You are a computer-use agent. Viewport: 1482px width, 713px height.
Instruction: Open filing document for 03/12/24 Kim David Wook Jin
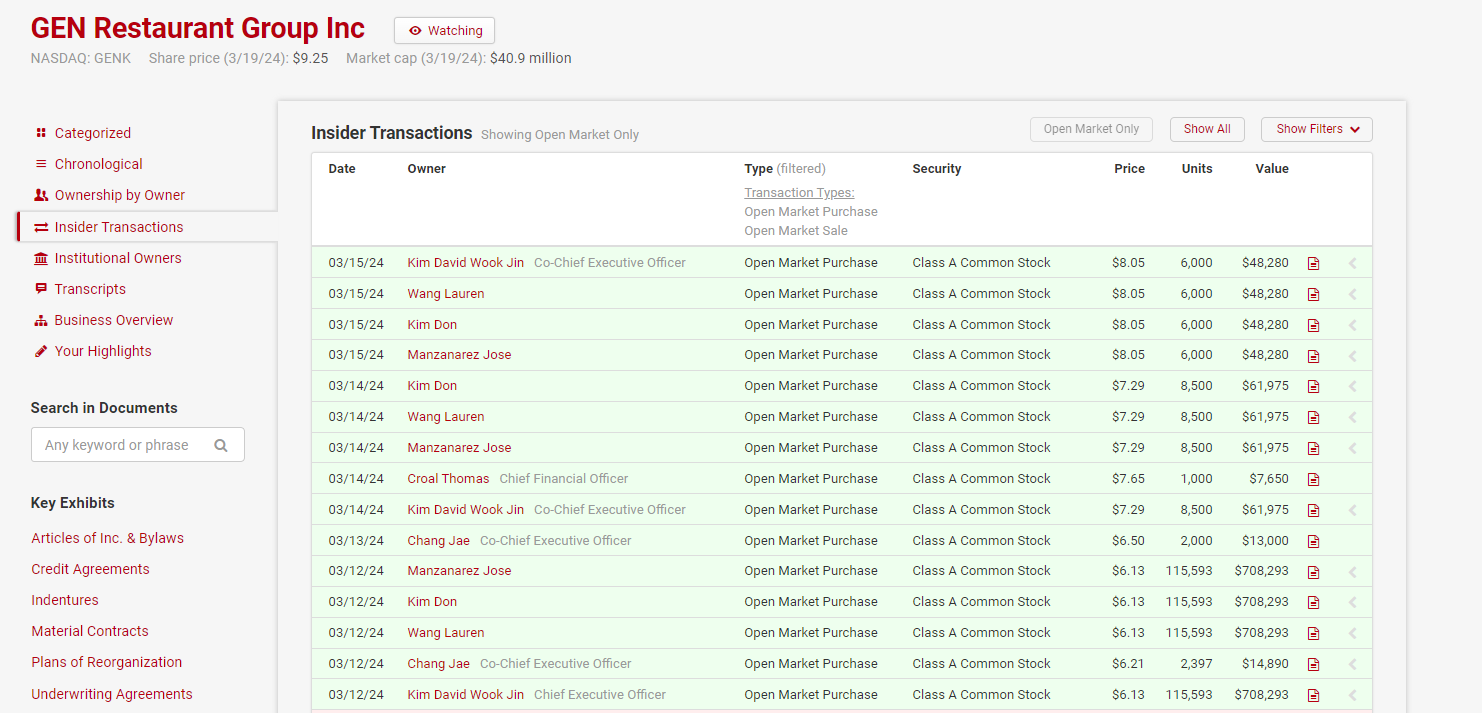coord(1313,695)
